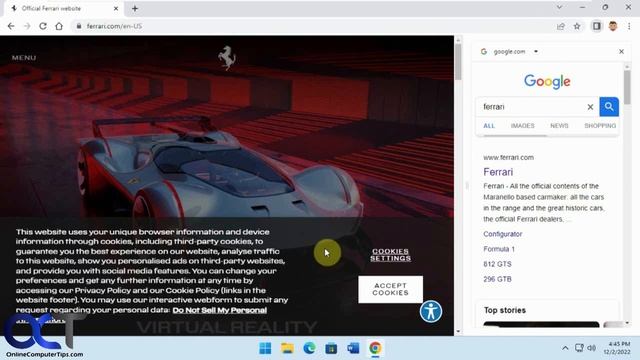Open Do Not Sell My Personal link
This screenshot has height=360, width=640.
pos(220,310)
